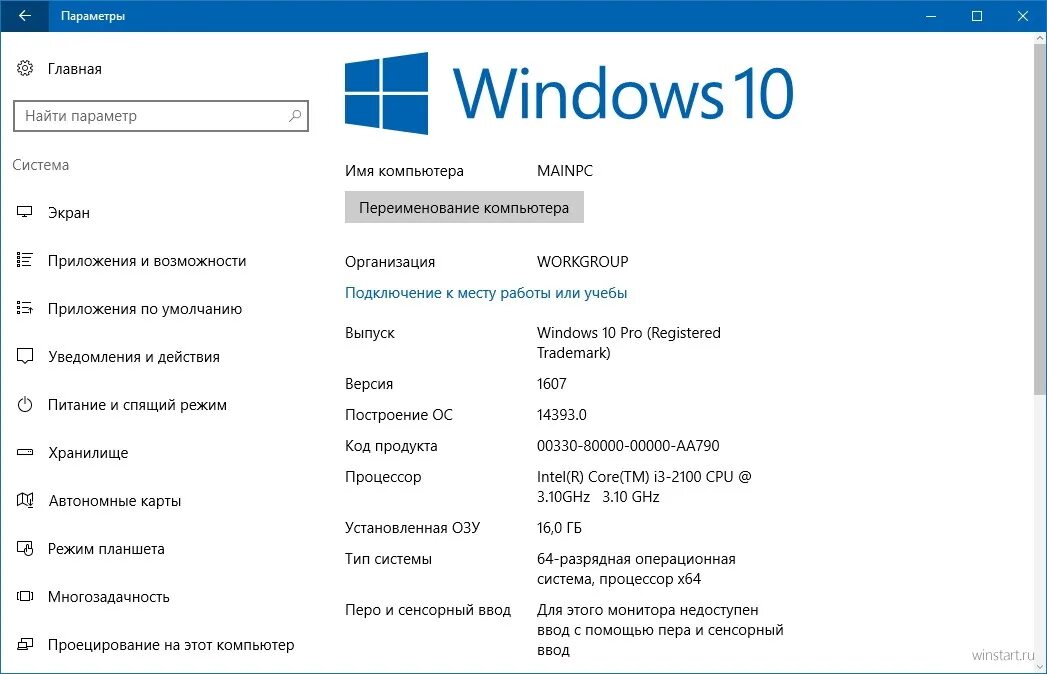Click the search magnifier icon
This screenshot has width=1047, height=674.
coord(294,116)
